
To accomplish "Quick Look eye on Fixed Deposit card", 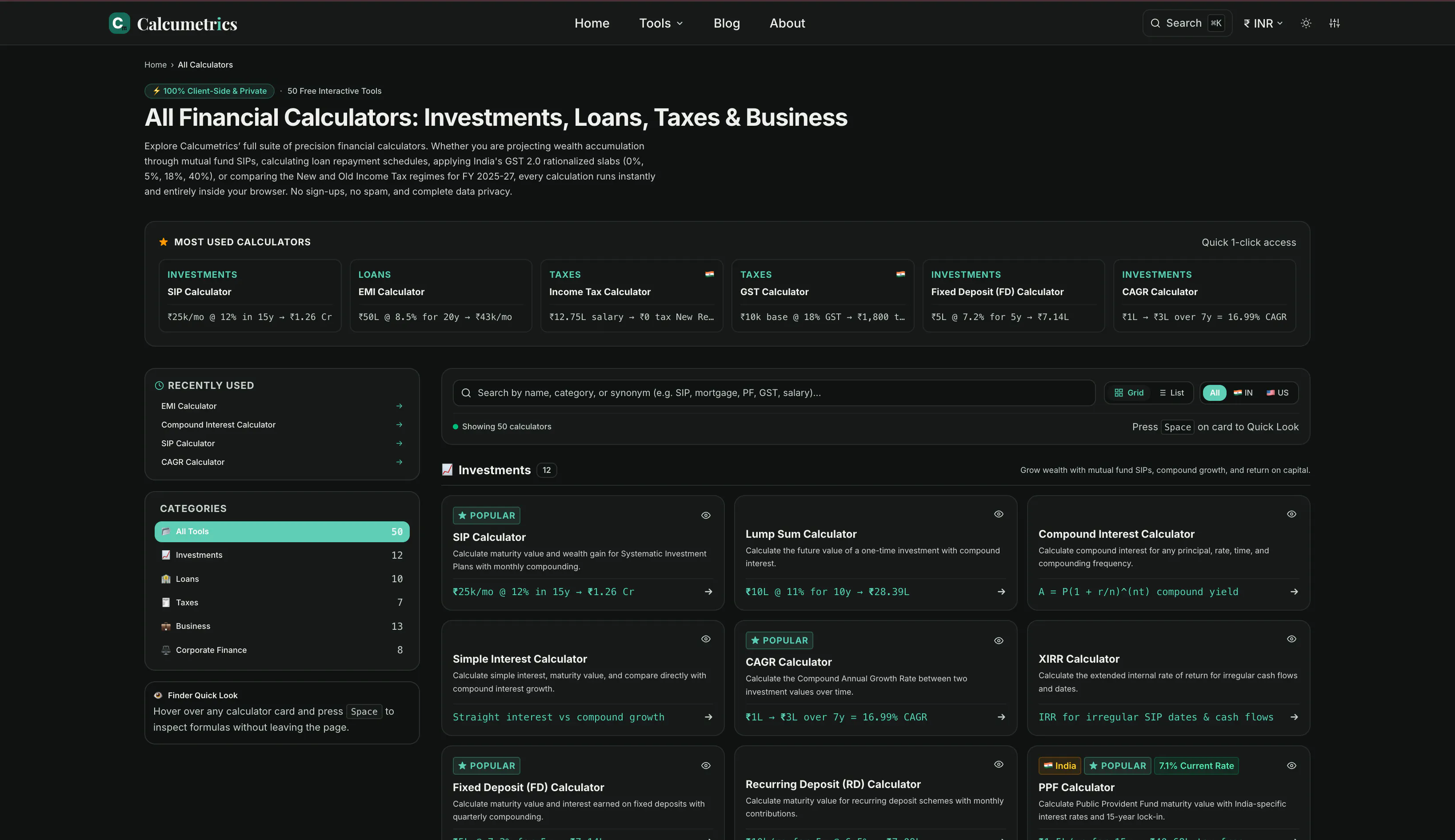I will click(x=706, y=766).
